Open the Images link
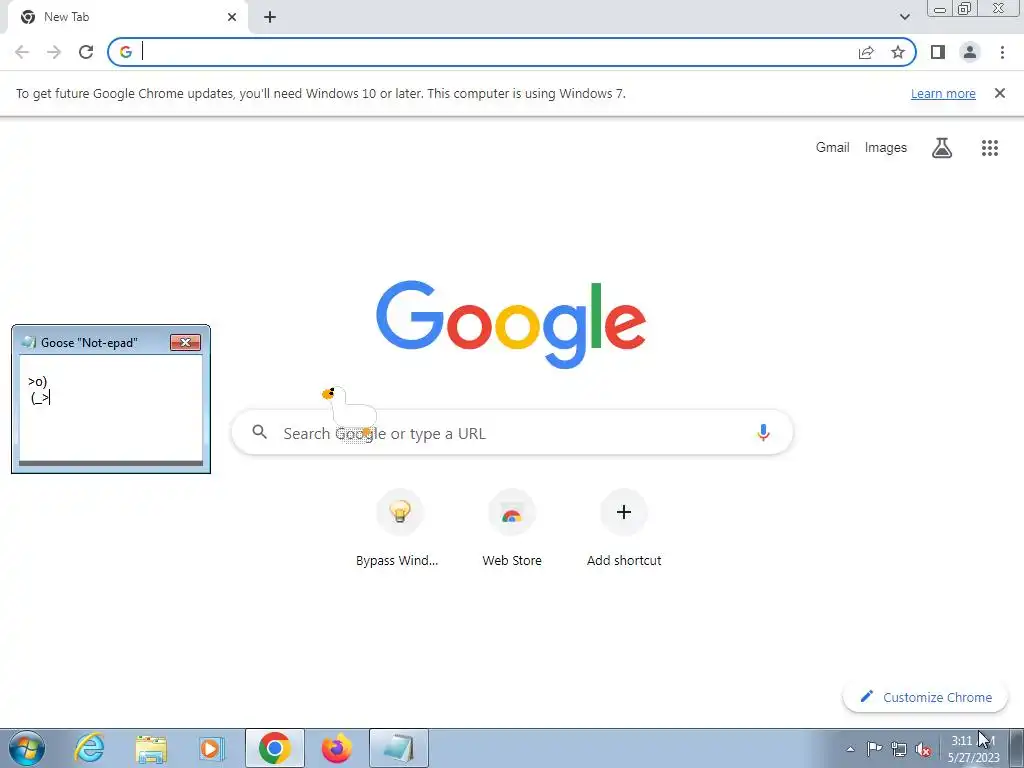The height and width of the screenshot is (768, 1024). click(886, 148)
